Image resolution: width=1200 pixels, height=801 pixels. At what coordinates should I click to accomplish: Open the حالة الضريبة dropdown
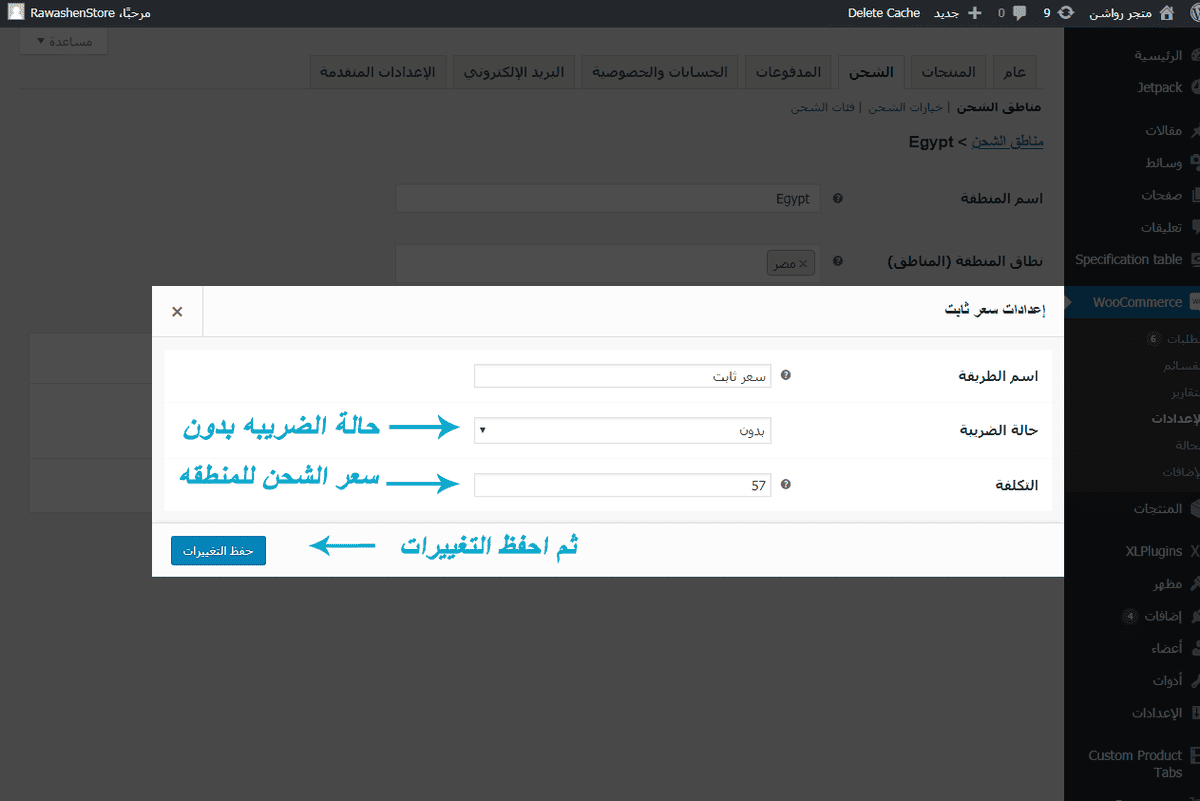623,431
